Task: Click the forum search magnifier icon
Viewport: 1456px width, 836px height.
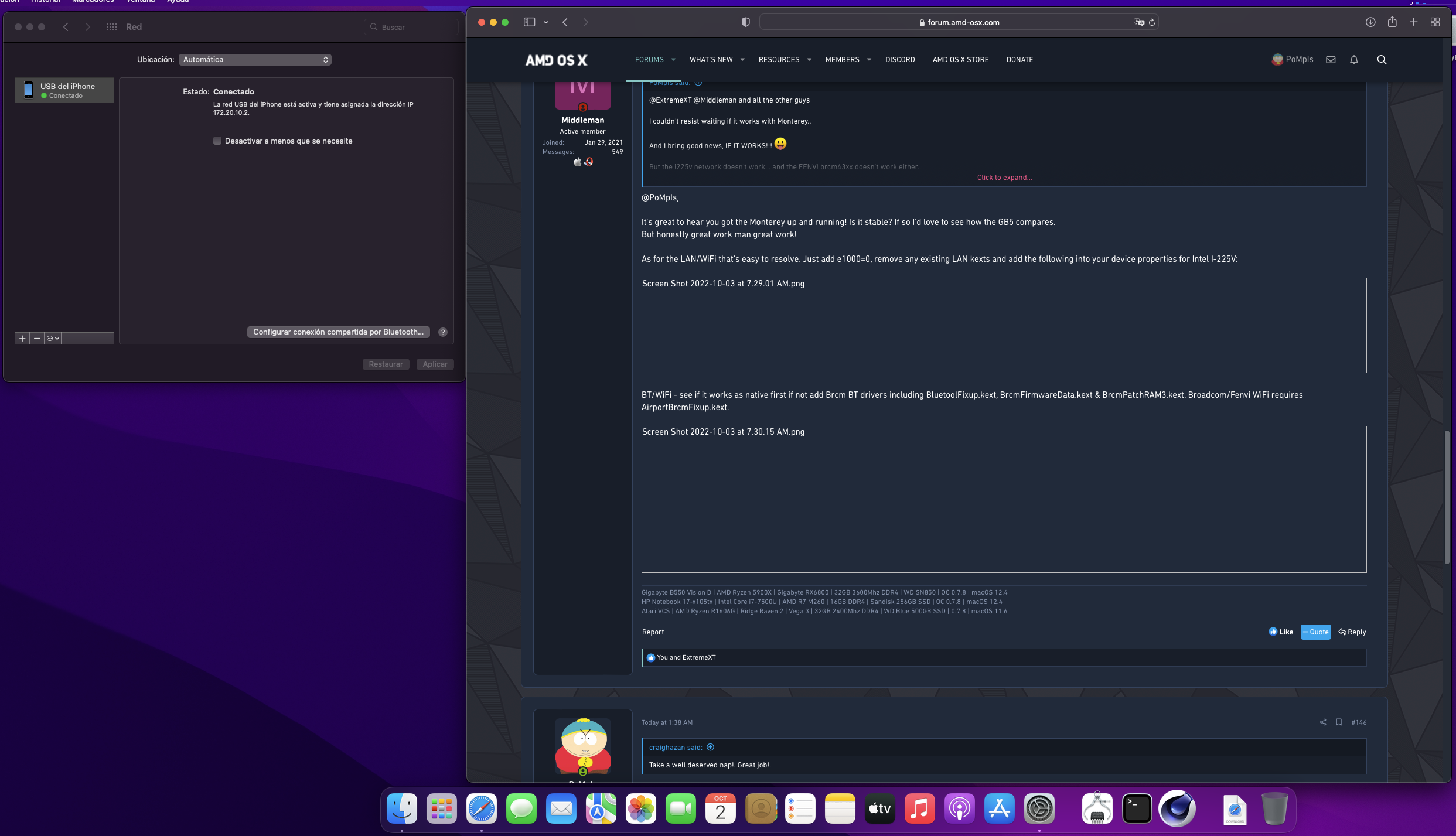Action: tap(1382, 60)
